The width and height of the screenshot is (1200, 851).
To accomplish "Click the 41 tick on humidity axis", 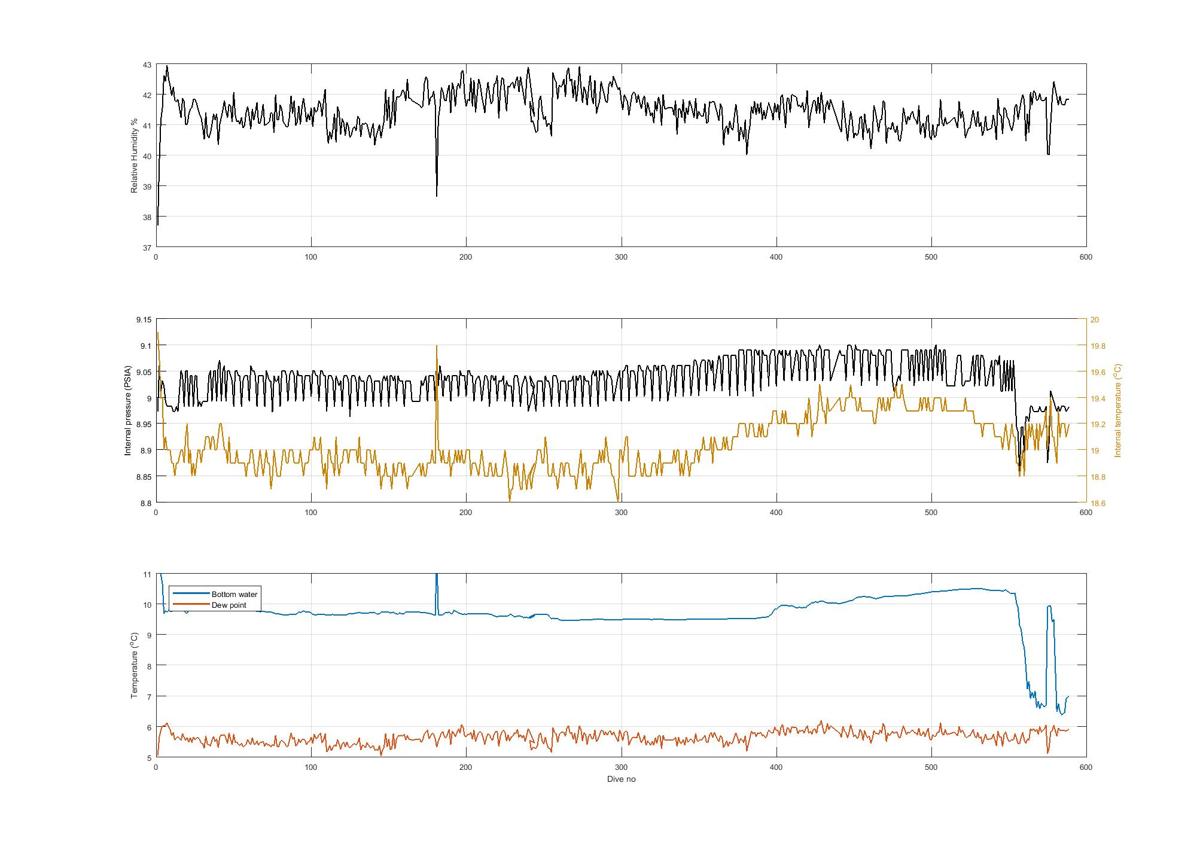I will [x=147, y=126].
